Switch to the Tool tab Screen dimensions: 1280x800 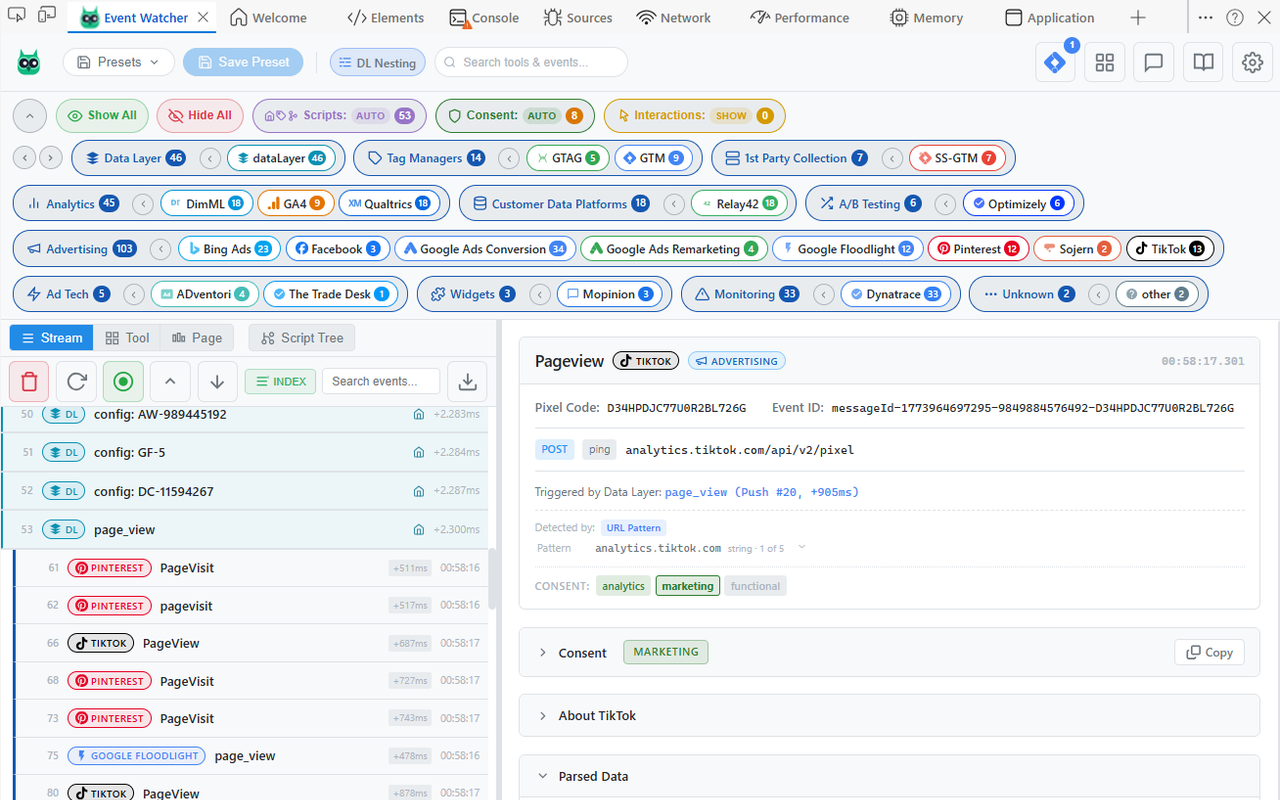pos(127,338)
